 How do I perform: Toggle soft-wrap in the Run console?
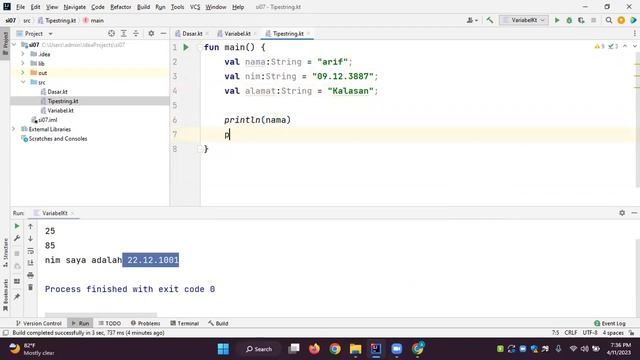[31, 251]
